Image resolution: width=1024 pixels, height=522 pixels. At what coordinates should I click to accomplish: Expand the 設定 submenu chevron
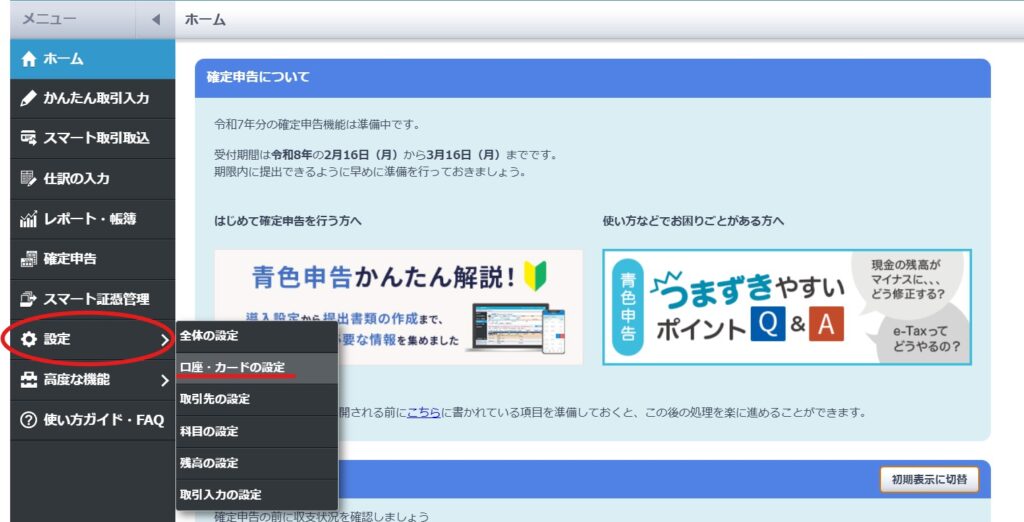164,340
